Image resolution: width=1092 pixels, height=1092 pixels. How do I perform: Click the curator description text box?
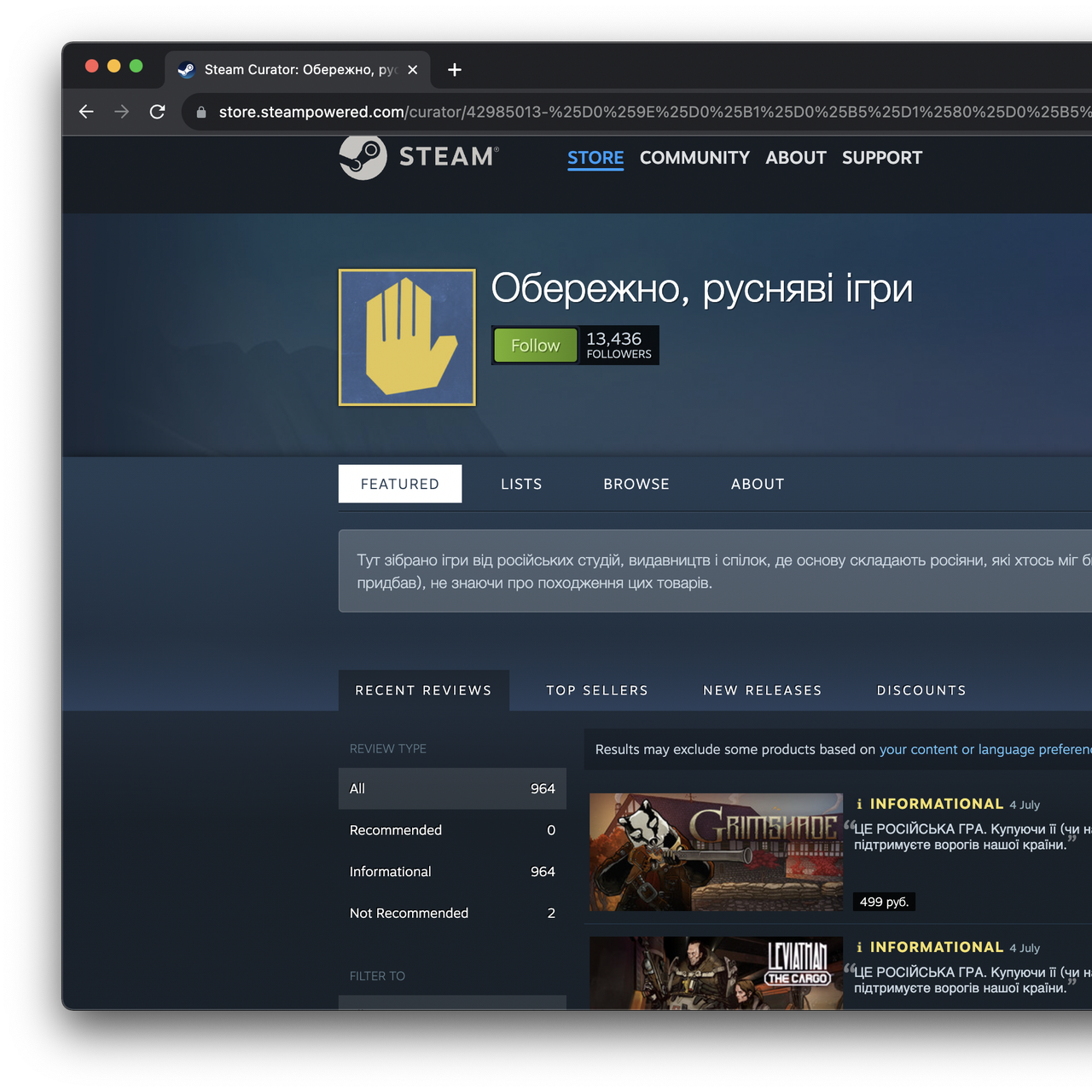pyautogui.click(x=715, y=571)
